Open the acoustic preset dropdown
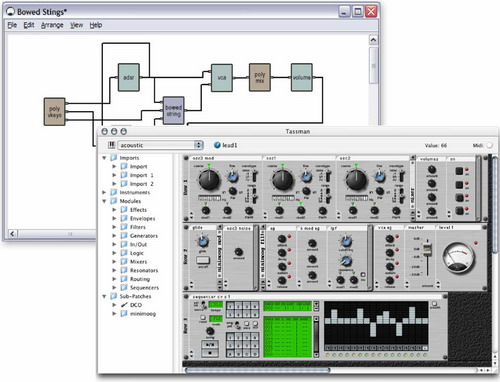 pos(160,145)
